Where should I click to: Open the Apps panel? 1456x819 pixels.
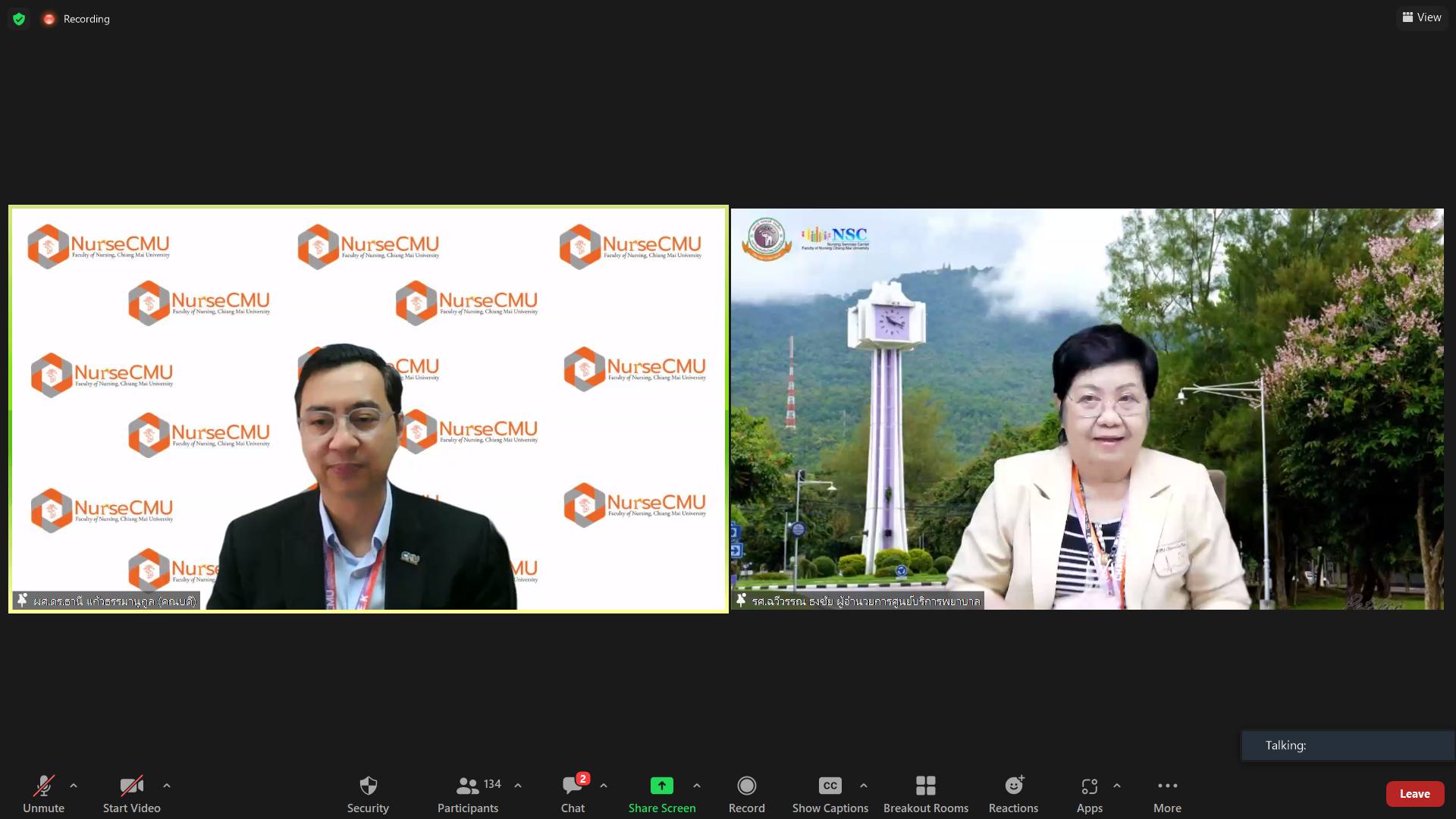tap(1090, 794)
